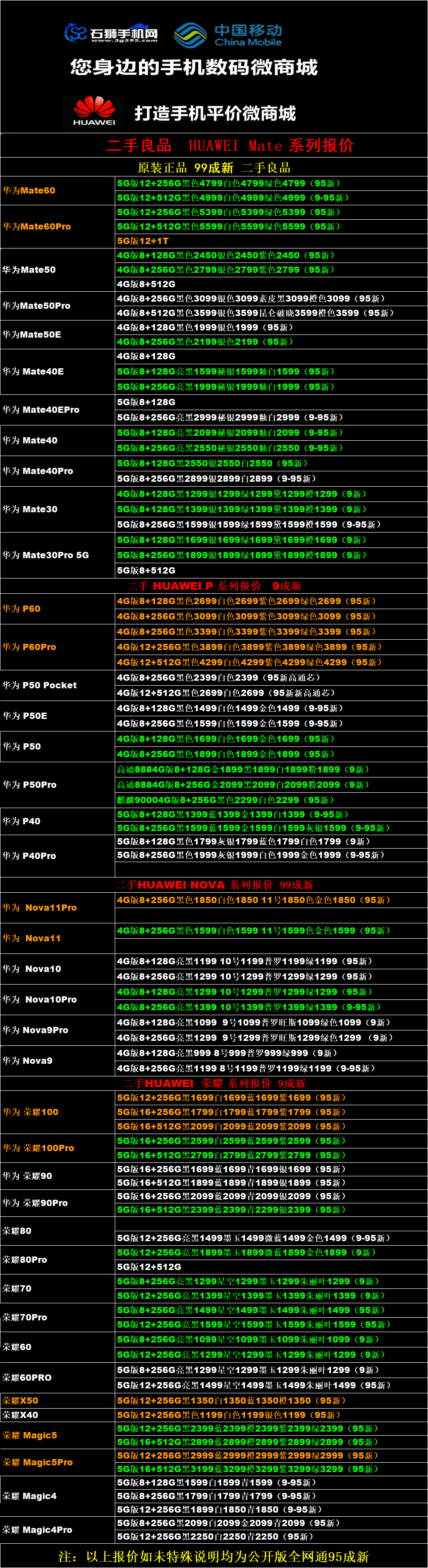The height and width of the screenshot is (1568, 428).
Task: Click the 5G版12+1T row
Action: tap(271, 241)
